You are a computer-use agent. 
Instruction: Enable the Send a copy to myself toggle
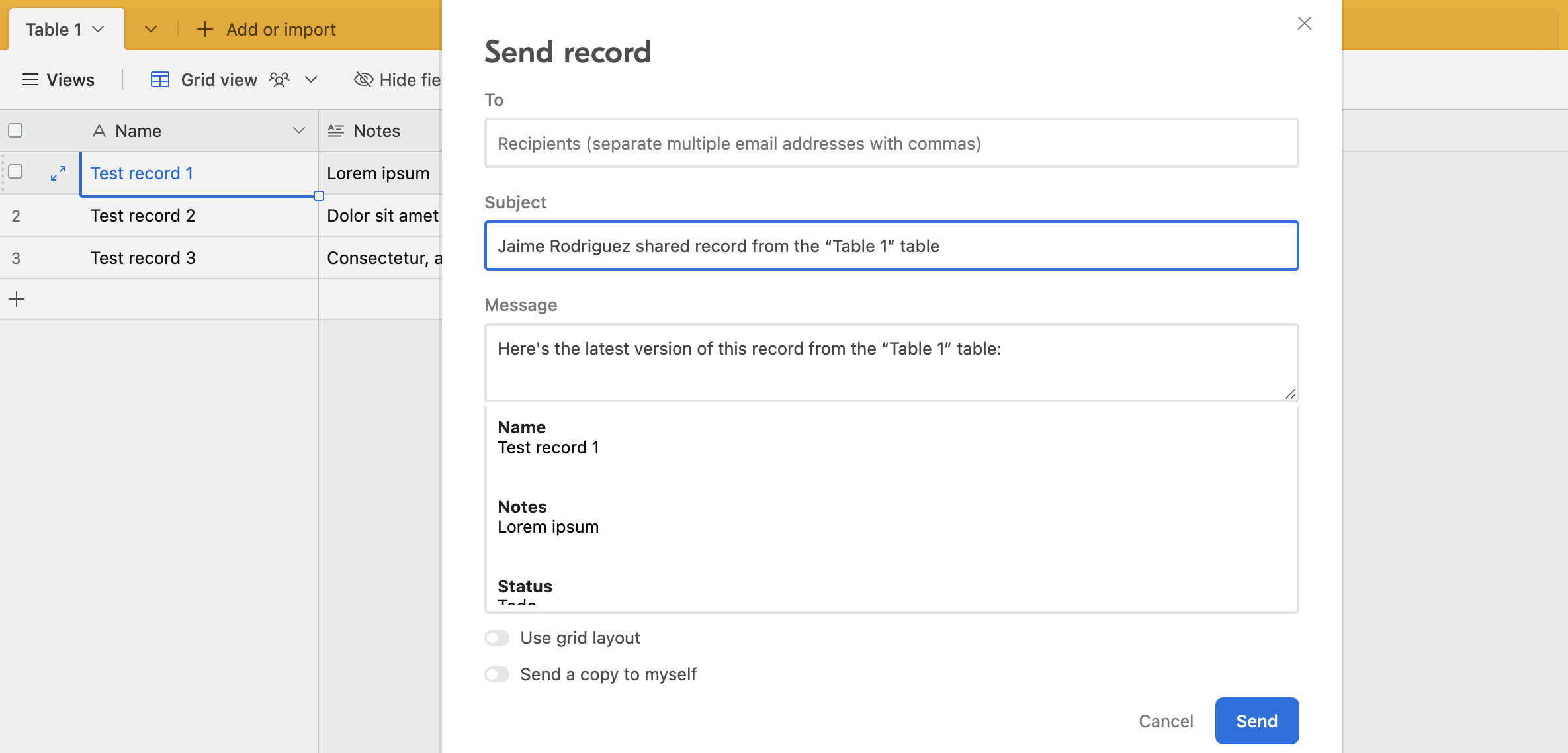pyautogui.click(x=497, y=673)
